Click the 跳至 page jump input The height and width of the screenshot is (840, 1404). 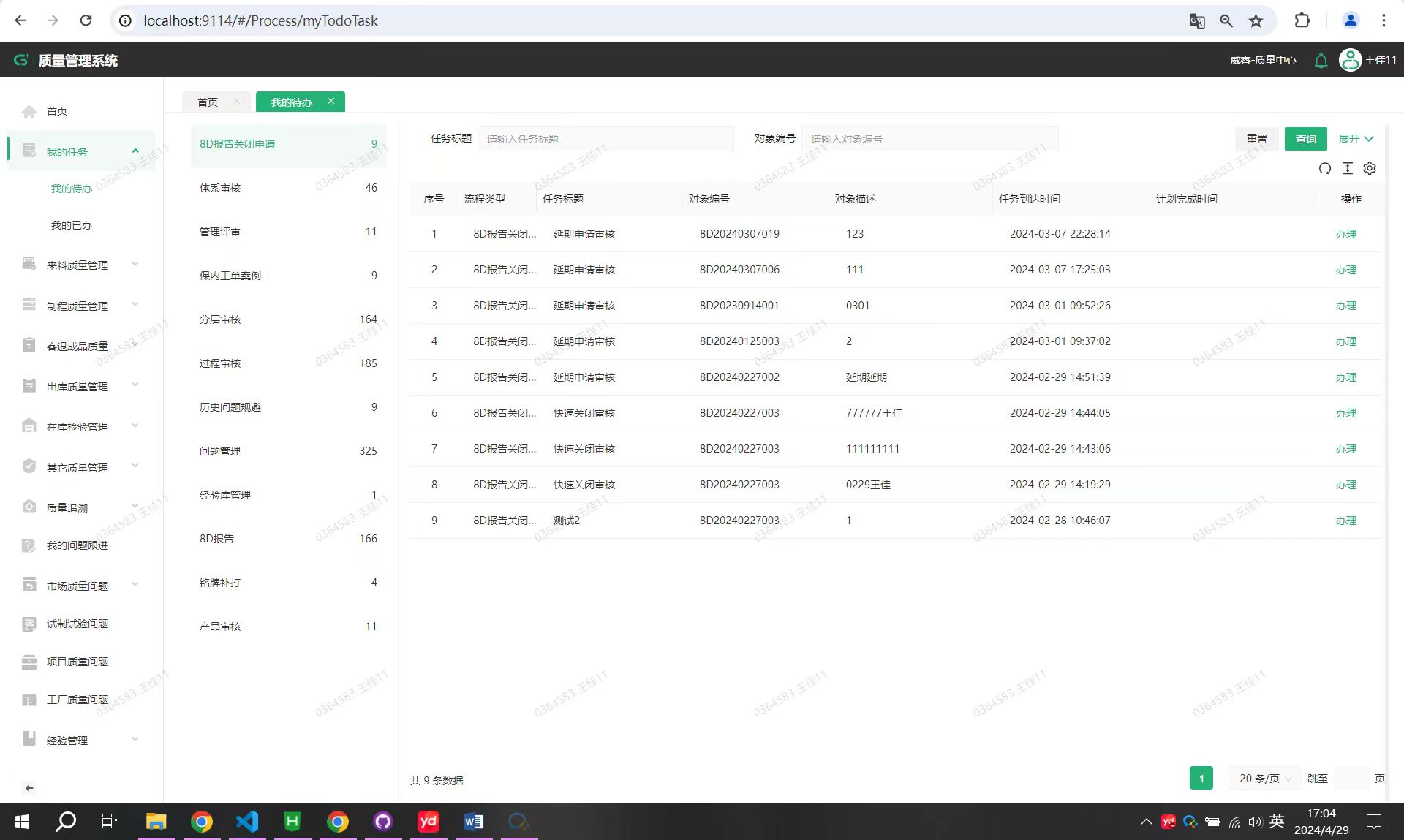click(x=1351, y=779)
